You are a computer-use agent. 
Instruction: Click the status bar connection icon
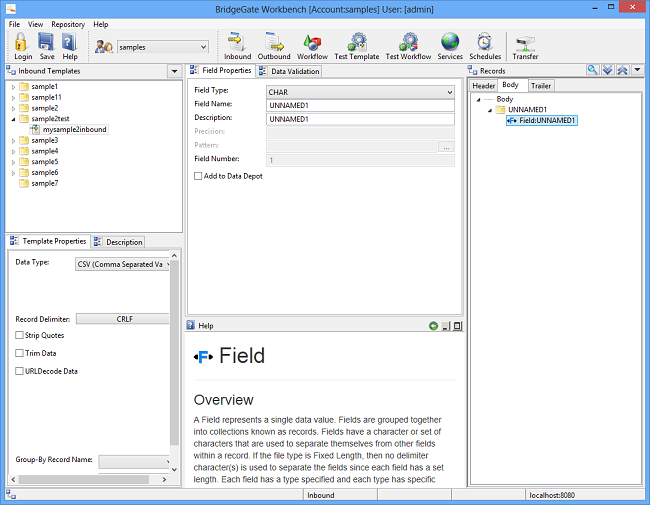click(11, 495)
